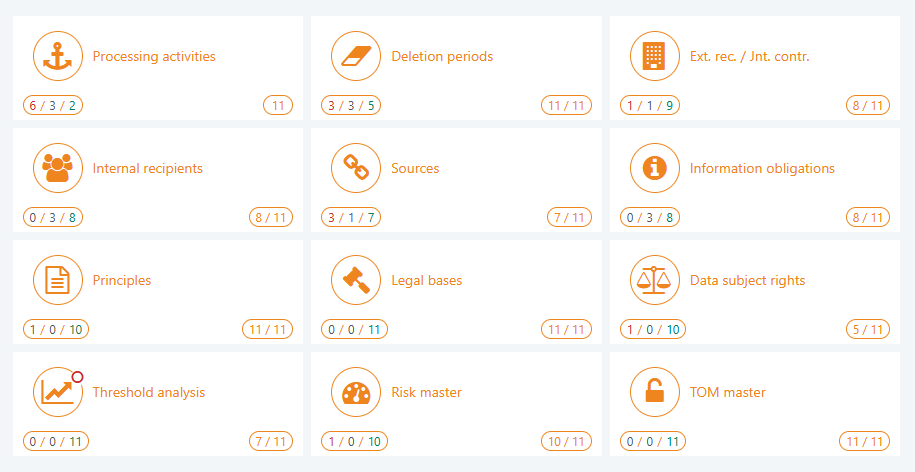Click the Sources 3 / 1 / 7 status badge

coord(351,217)
